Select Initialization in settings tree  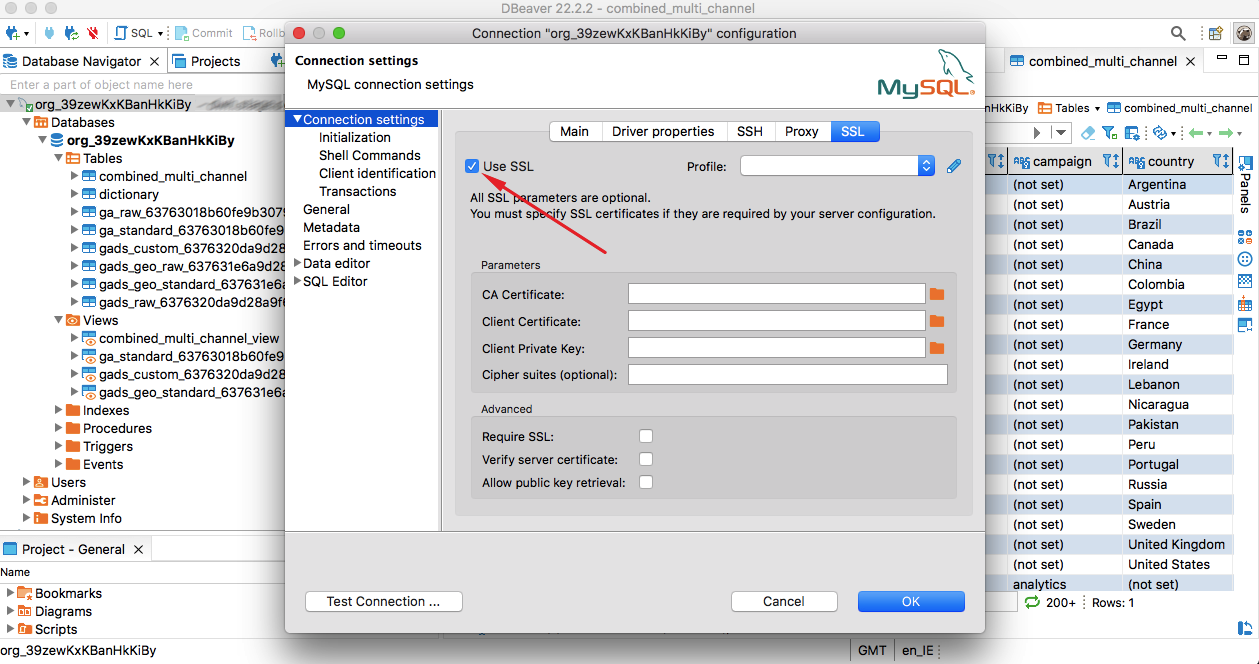(355, 137)
